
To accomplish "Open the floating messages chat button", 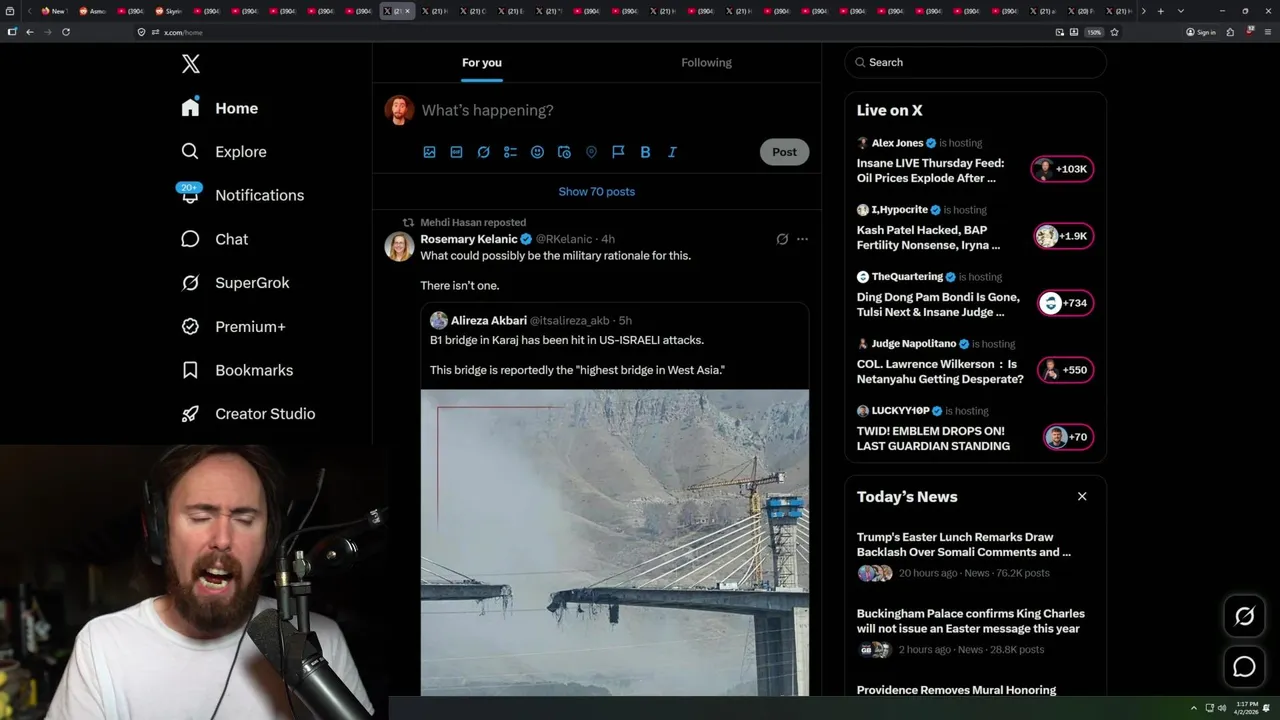I will (x=1244, y=667).
